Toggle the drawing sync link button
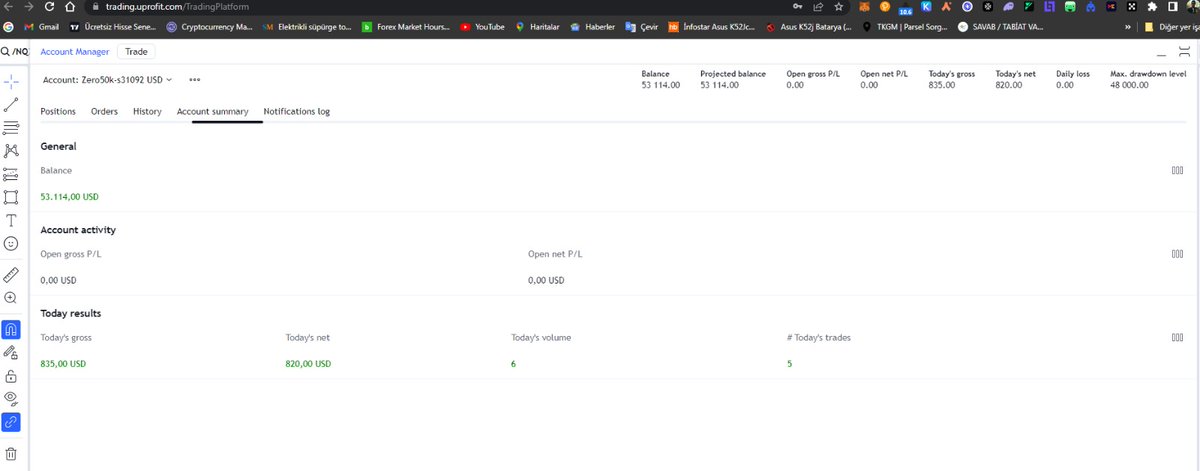This screenshot has height=471, width=1200. click(x=11, y=422)
